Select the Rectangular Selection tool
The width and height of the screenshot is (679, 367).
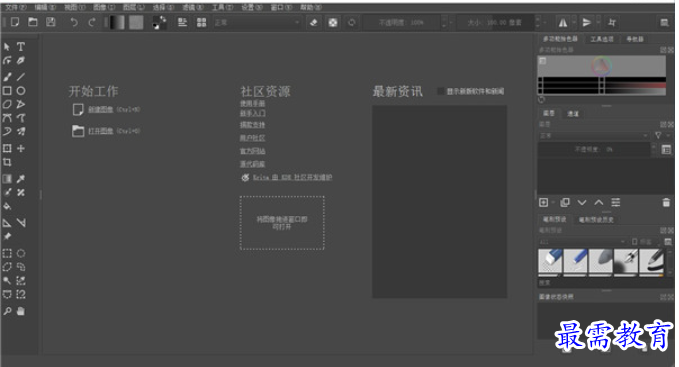point(7,254)
